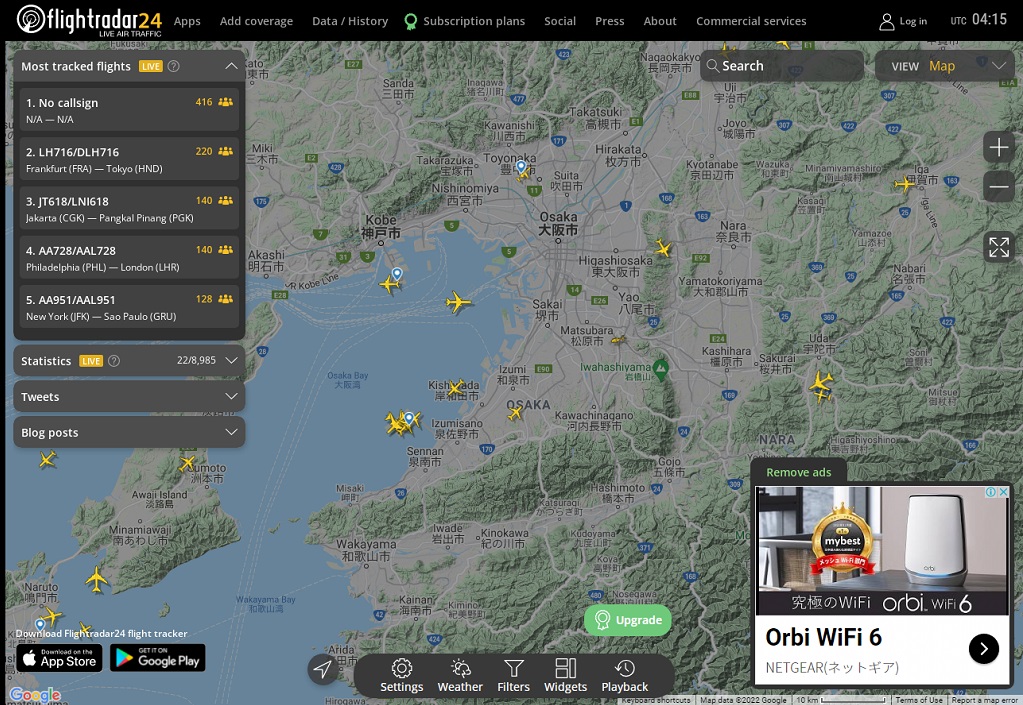The image size is (1023, 705).
Task: Open the VIEW Map dropdown
Action: 947,66
